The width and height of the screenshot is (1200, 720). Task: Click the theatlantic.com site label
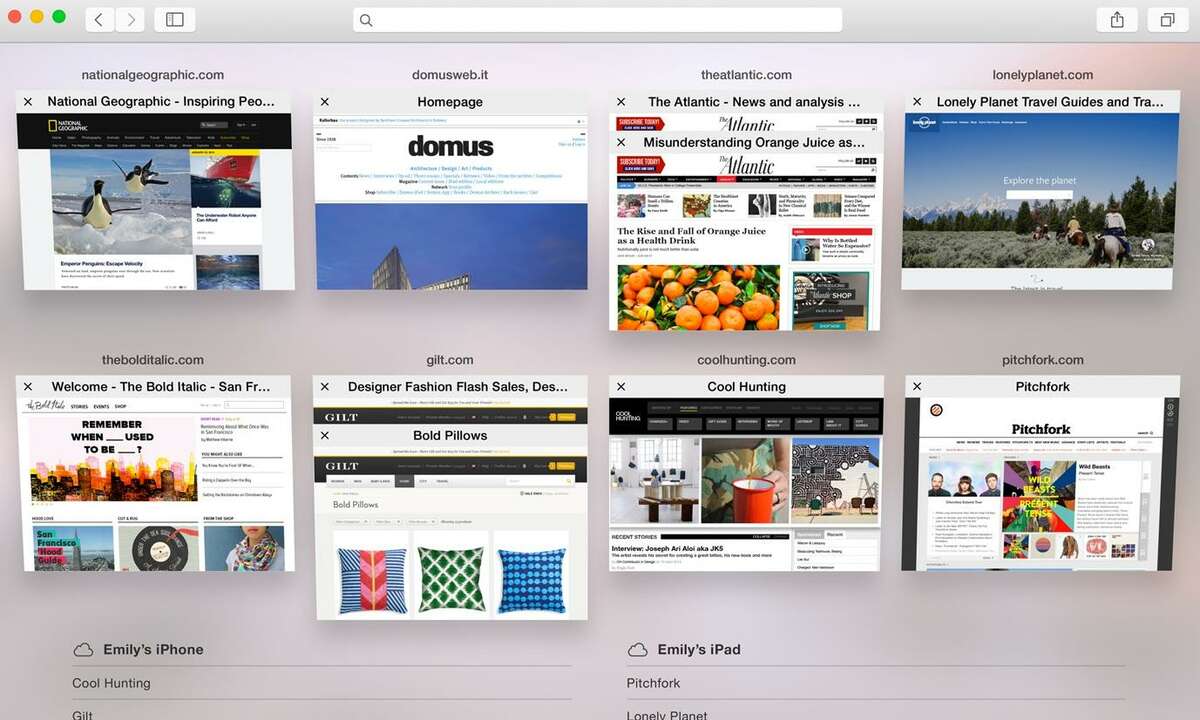pos(746,75)
